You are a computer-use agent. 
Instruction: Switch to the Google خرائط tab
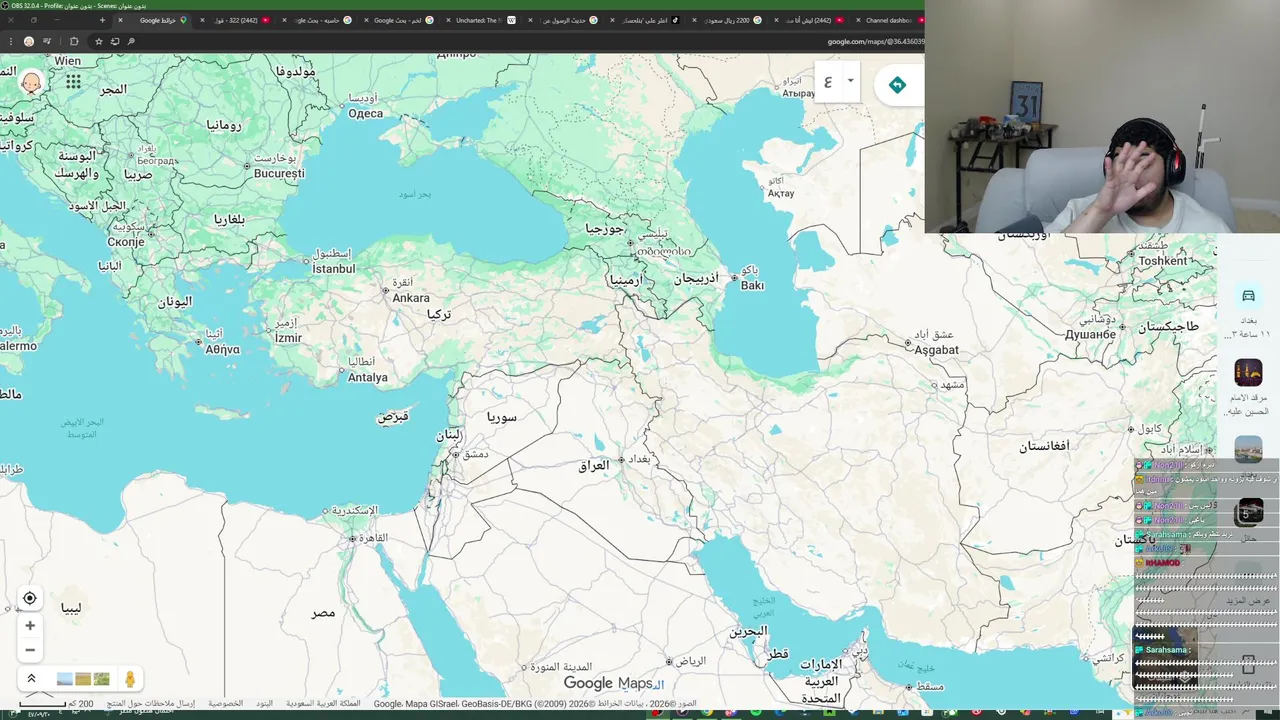(158, 20)
